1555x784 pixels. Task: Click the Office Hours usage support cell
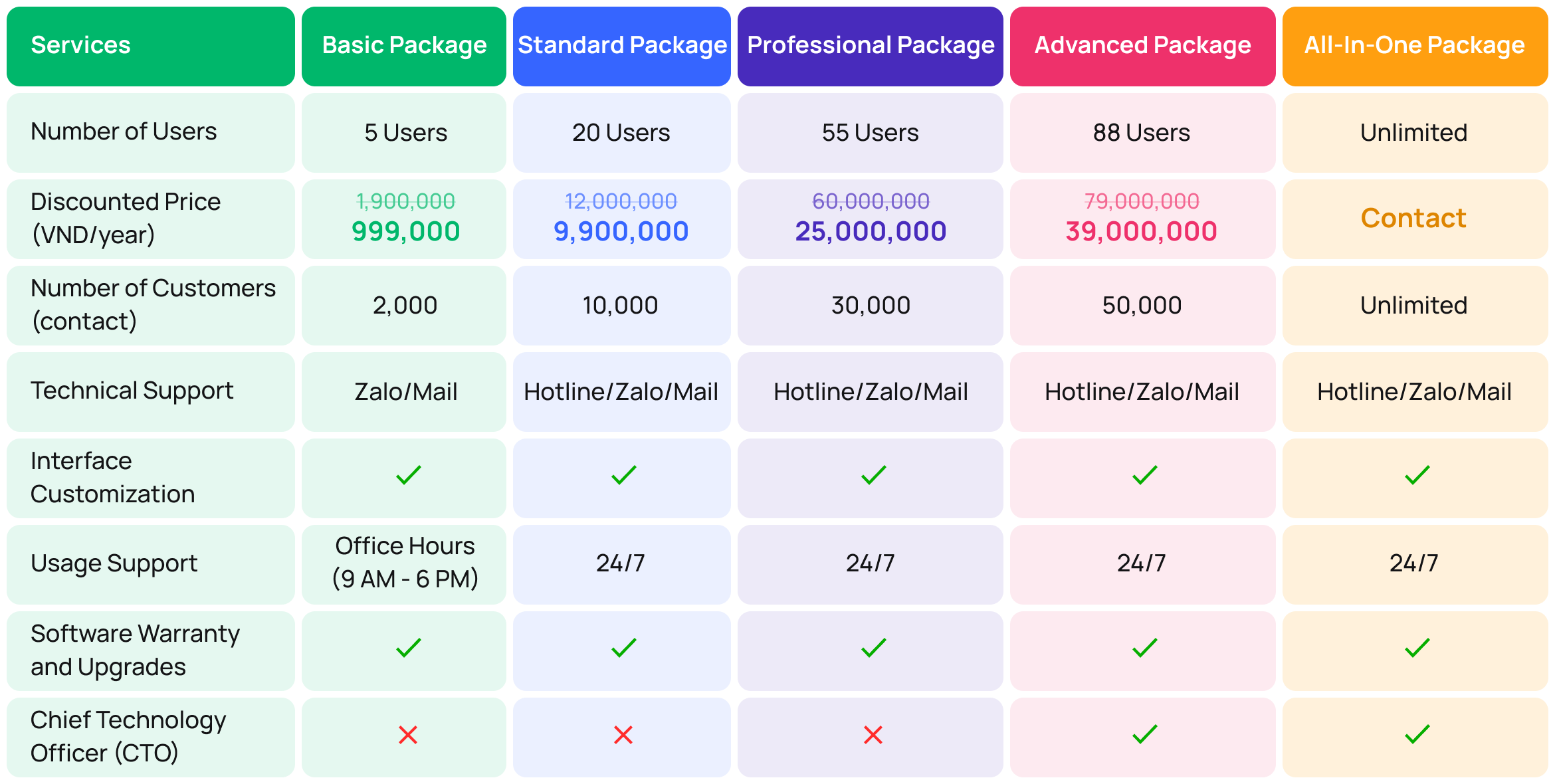[x=405, y=563]
